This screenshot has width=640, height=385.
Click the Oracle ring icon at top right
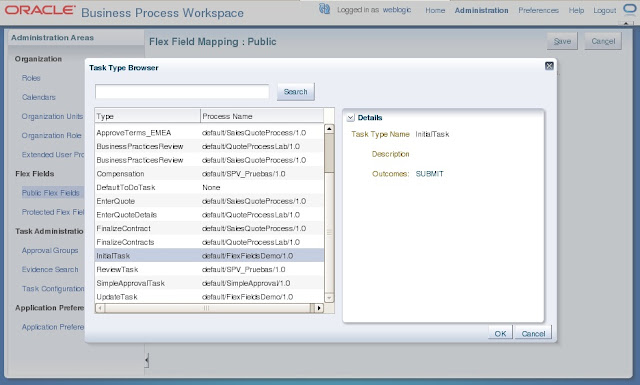point(629,9)
